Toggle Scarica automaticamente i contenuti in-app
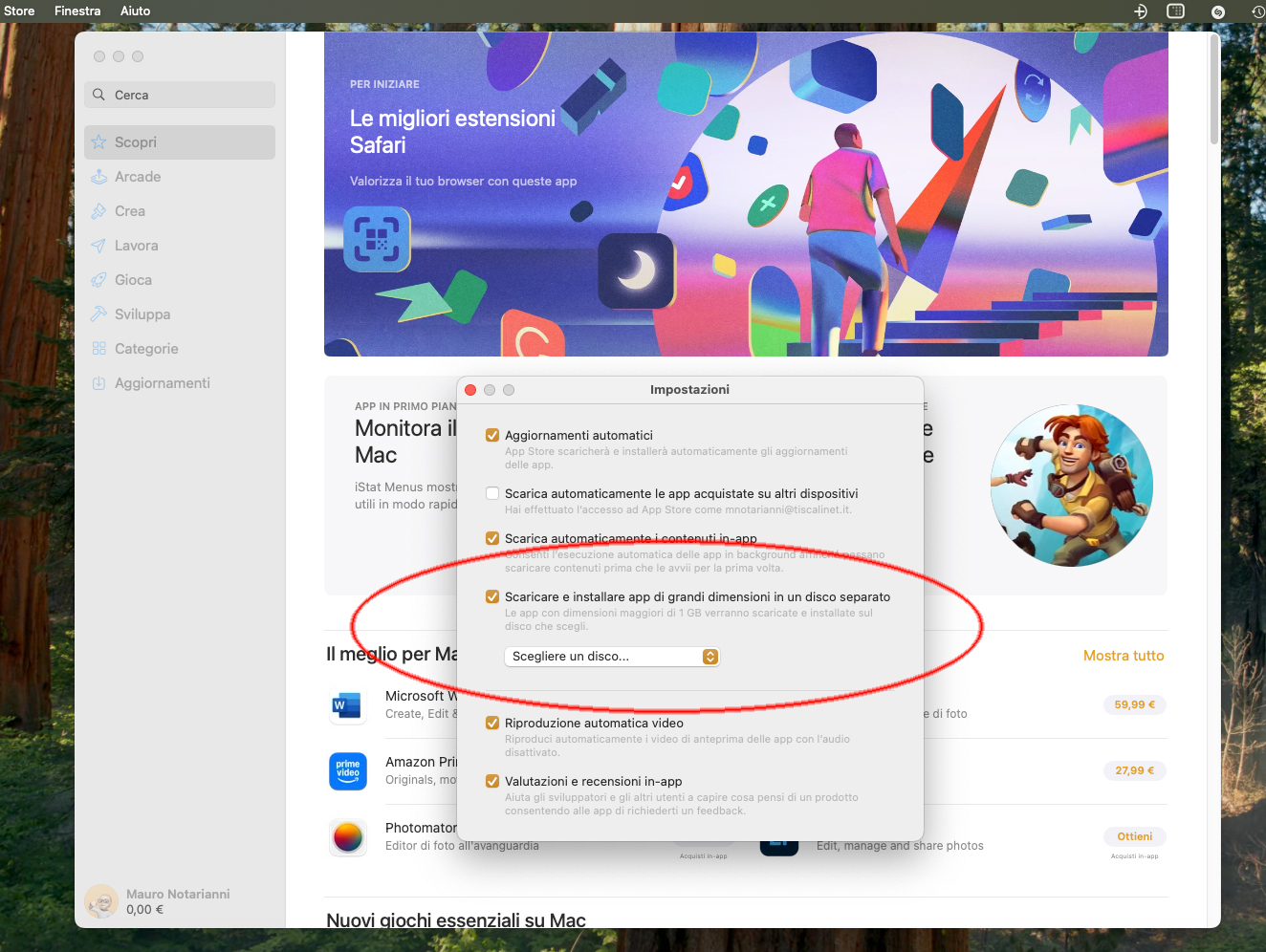The height and width of the screenshot is (952, 1266). pyautogui.click(x=492, y=538)
